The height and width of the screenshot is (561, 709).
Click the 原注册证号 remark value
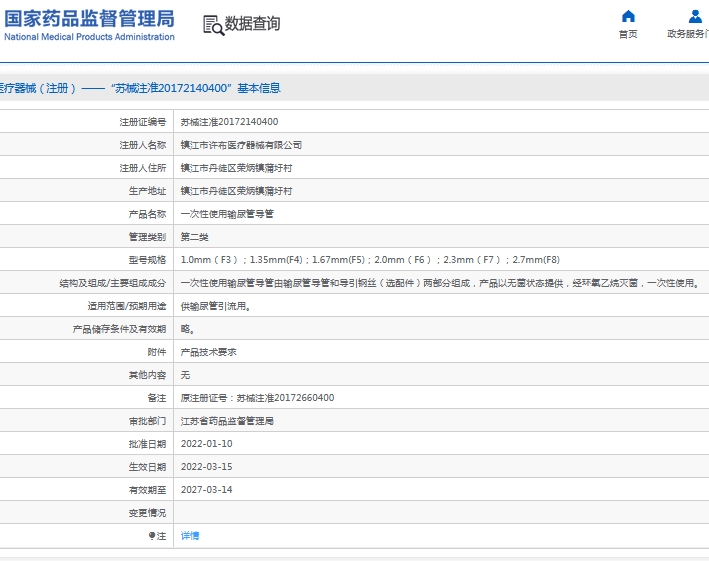point(257,398)
